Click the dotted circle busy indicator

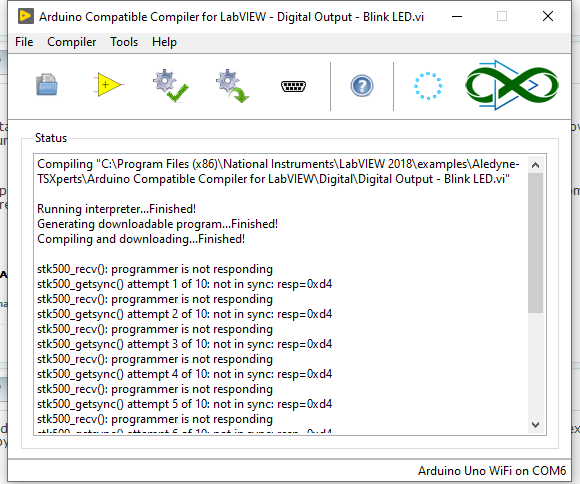pyautogui.click(x=428, y=86)
